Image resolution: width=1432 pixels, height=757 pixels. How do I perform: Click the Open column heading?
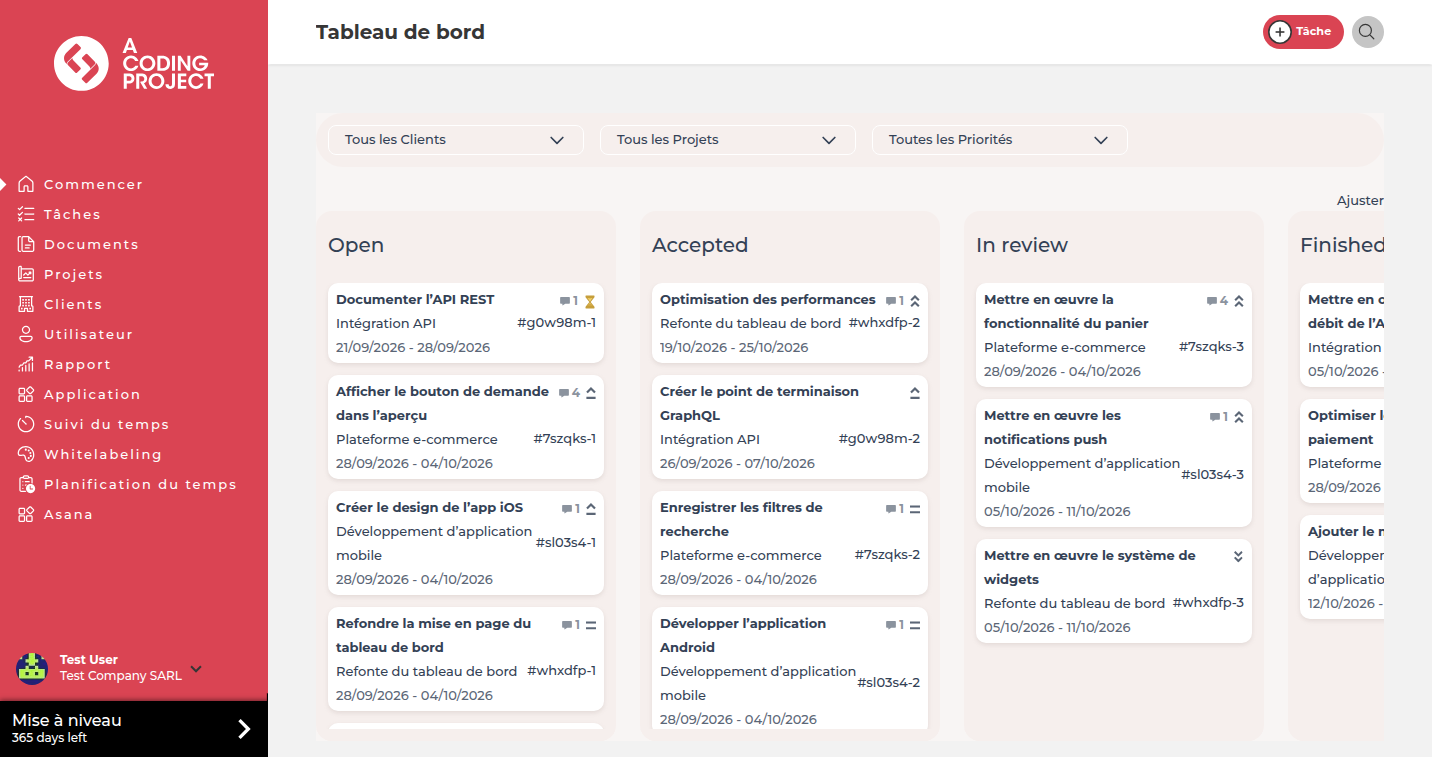pyautogui.click(x=356, y=245)
